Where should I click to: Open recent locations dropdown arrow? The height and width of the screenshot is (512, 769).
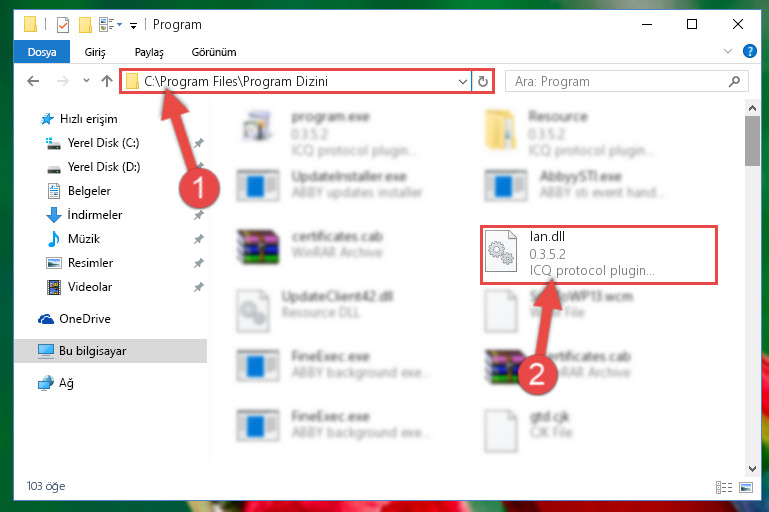(86, 81)
